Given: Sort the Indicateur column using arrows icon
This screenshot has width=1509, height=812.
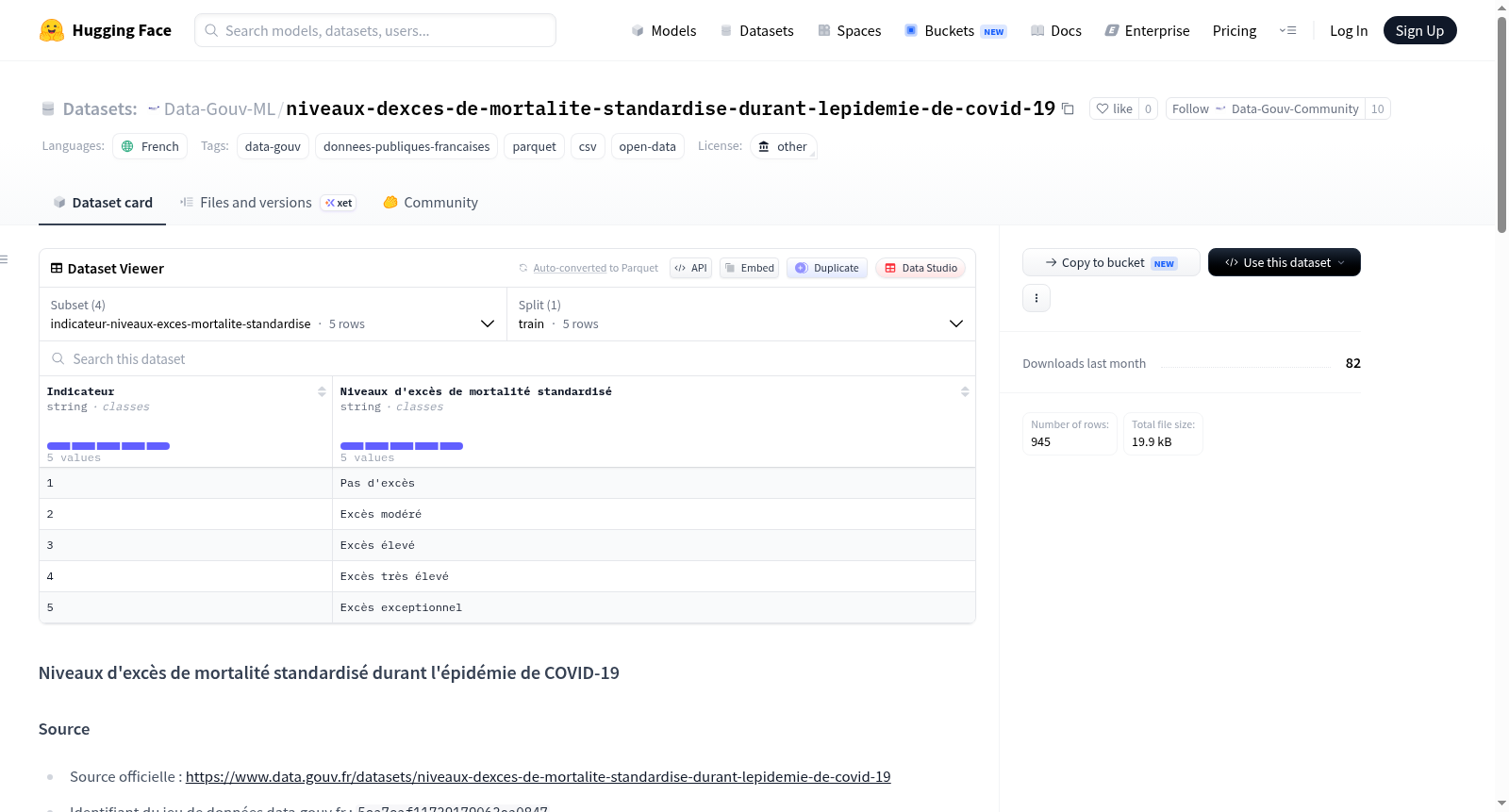Looking at the screenshot, I should pos(322,391).
